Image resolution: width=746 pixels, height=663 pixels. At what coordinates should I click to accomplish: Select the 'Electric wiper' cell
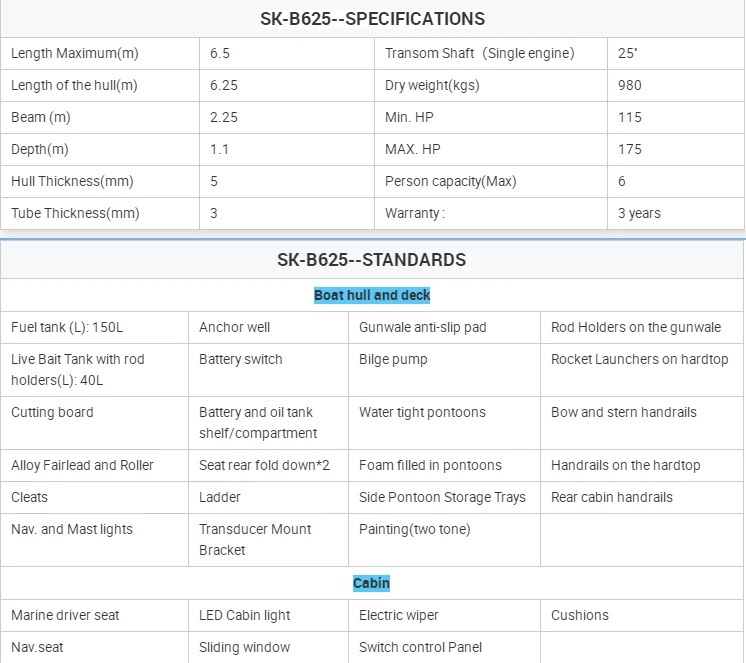coord(399,615)
